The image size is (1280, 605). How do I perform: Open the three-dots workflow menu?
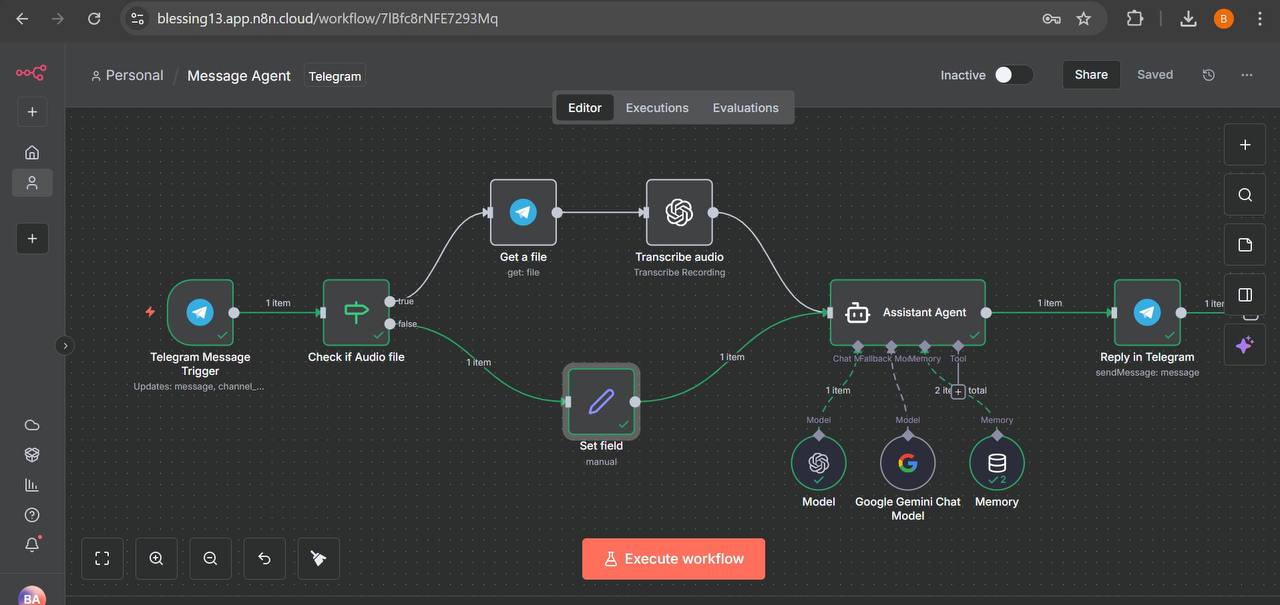pyautogui.click(x=1246, y=75)
